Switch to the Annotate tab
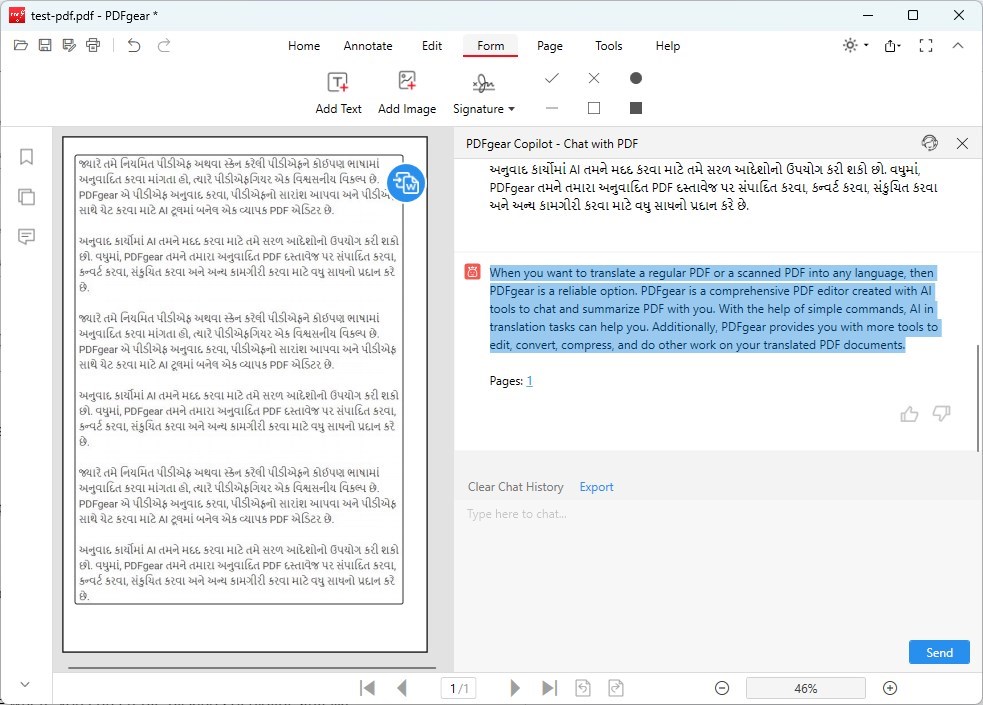983x705 pixels. tap(367, 45)
